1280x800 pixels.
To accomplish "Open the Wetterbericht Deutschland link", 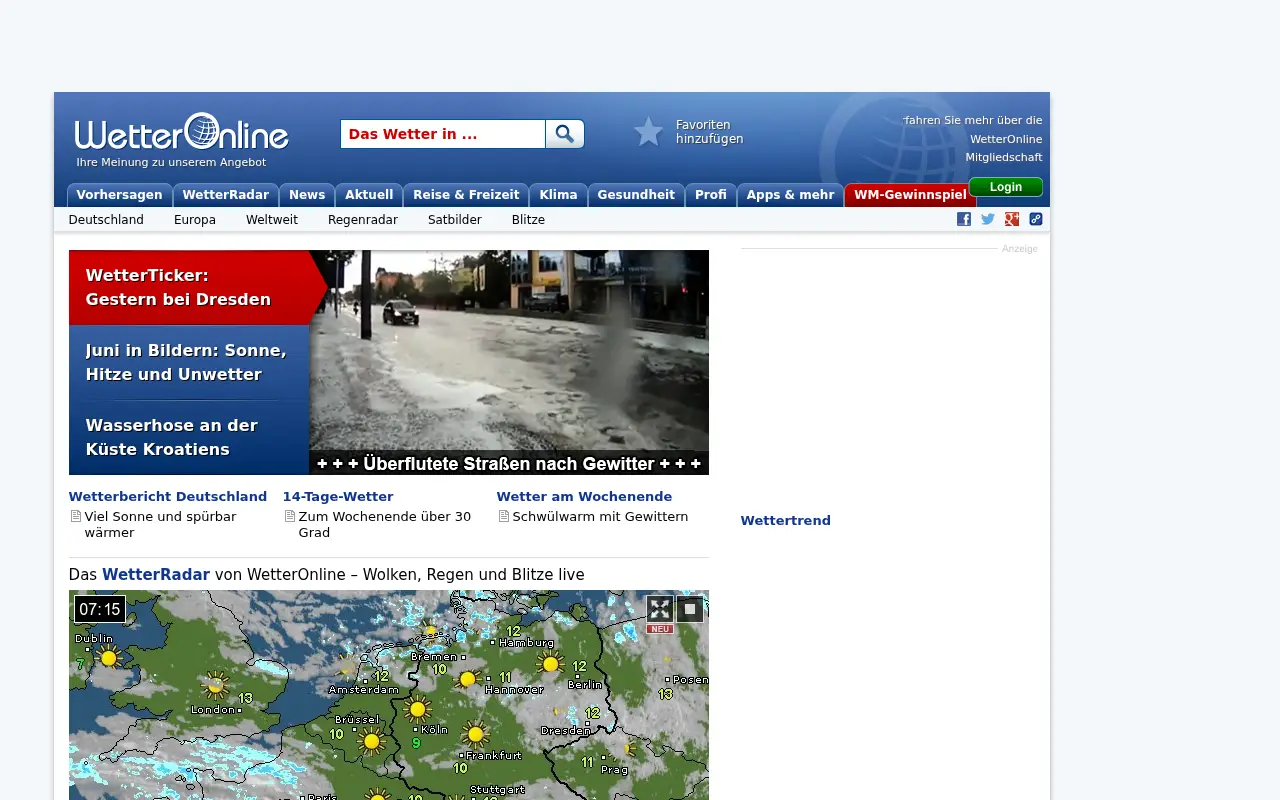I will (x=168, y=497).
